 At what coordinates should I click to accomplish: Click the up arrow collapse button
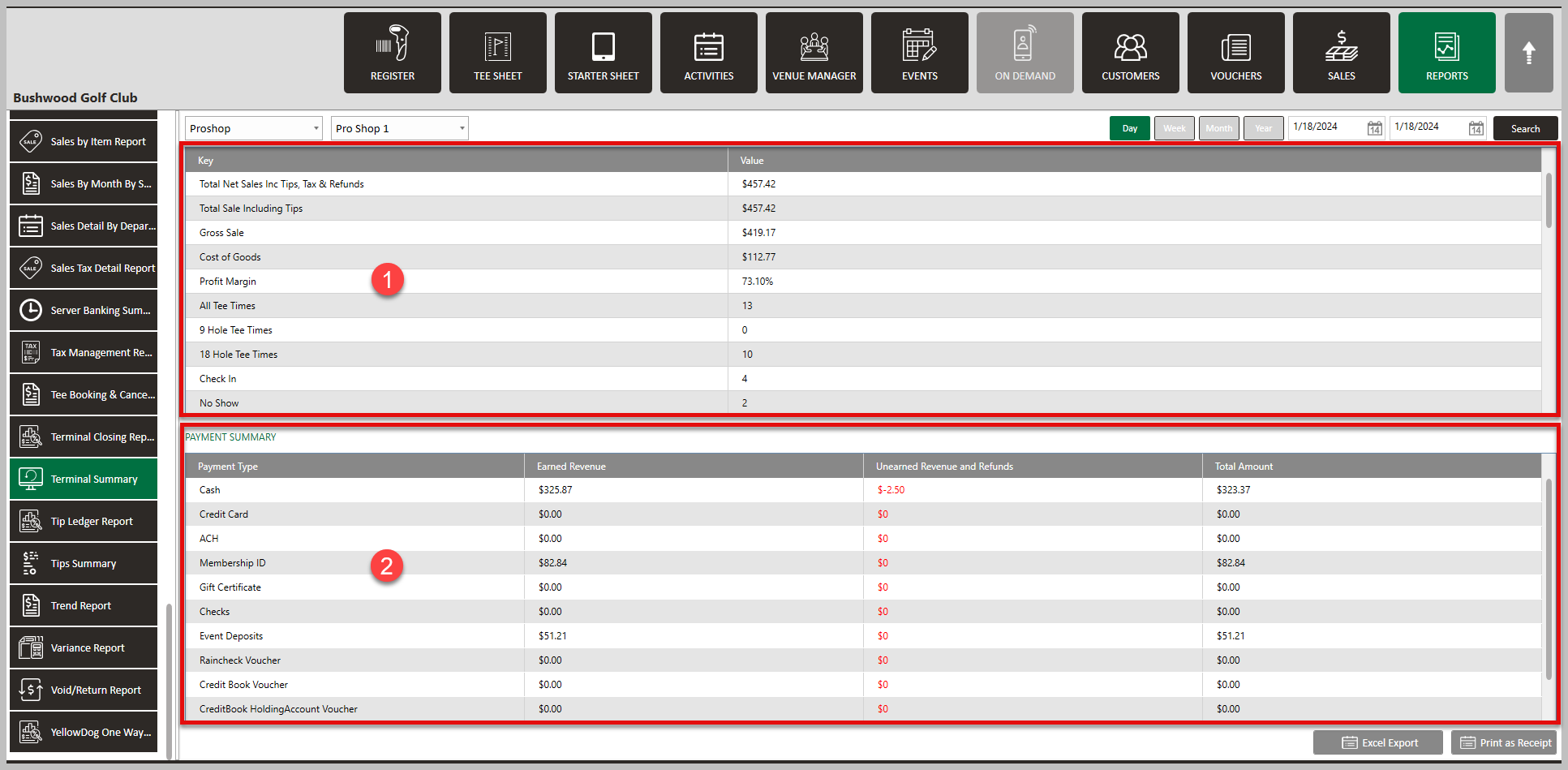click(x=1529, y=53)
